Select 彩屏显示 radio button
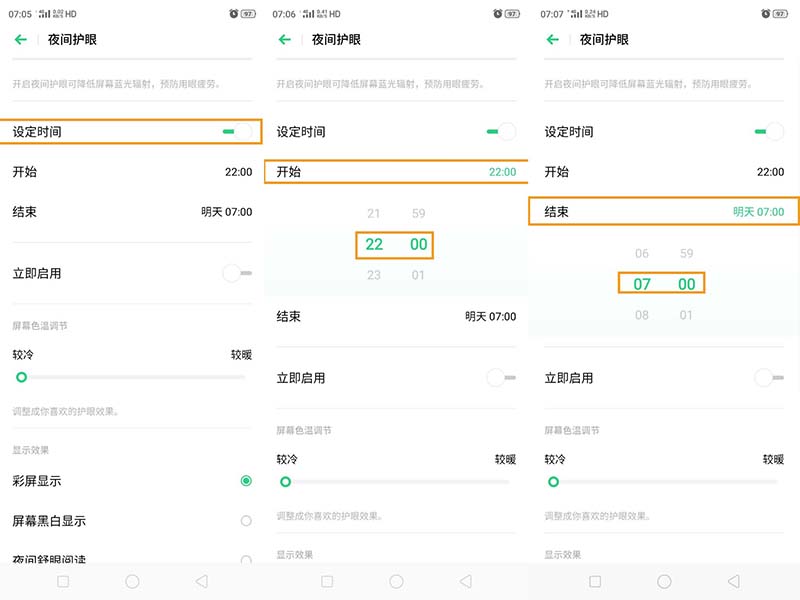 (x=246, y=481)
